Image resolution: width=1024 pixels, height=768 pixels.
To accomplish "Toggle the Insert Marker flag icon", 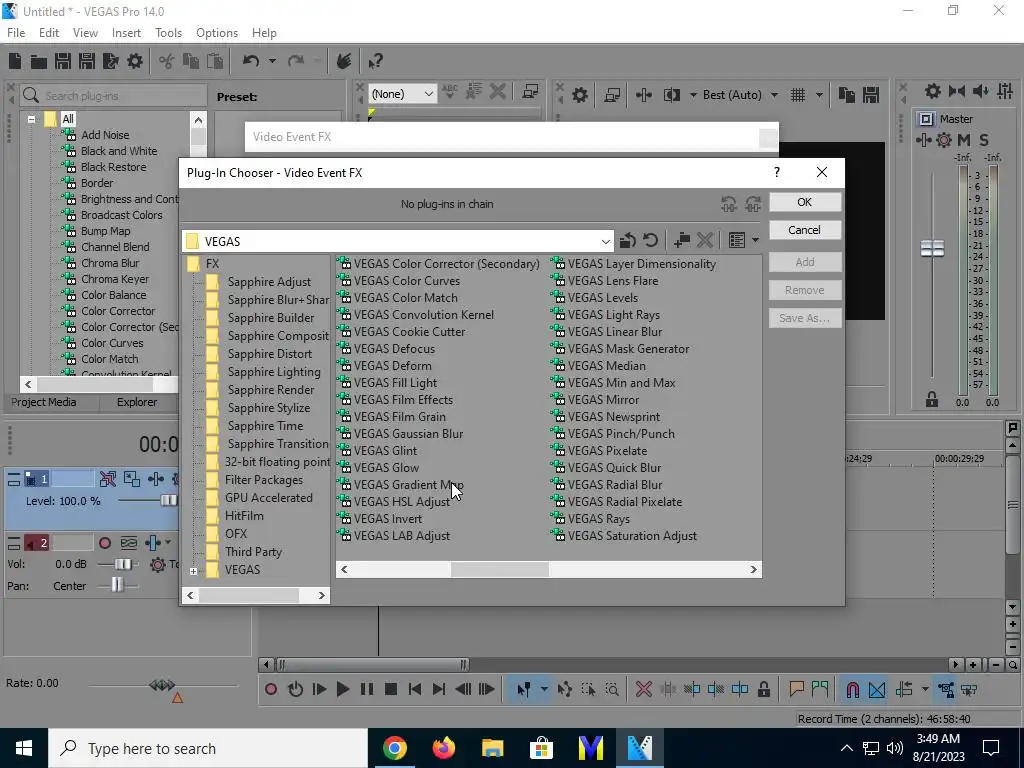I will coord(796,689).
